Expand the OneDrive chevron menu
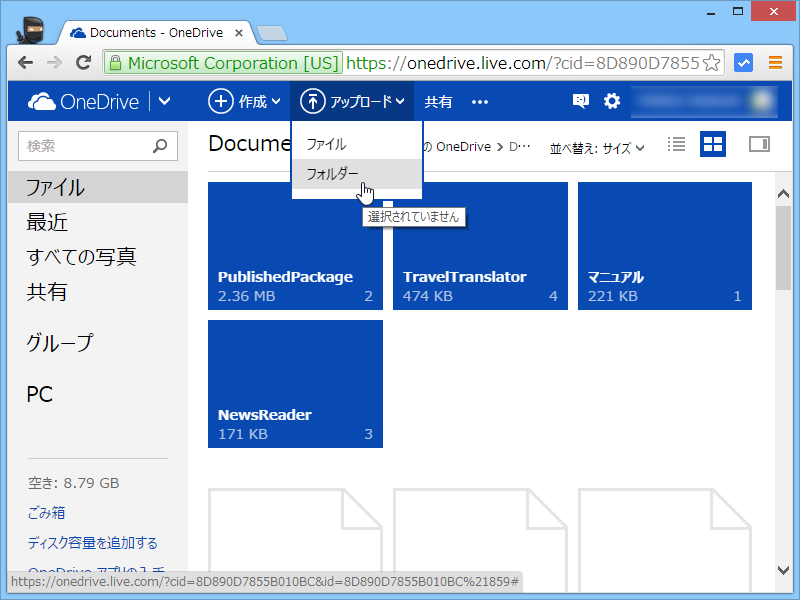800x600 pixels. [x=164, y=101]
